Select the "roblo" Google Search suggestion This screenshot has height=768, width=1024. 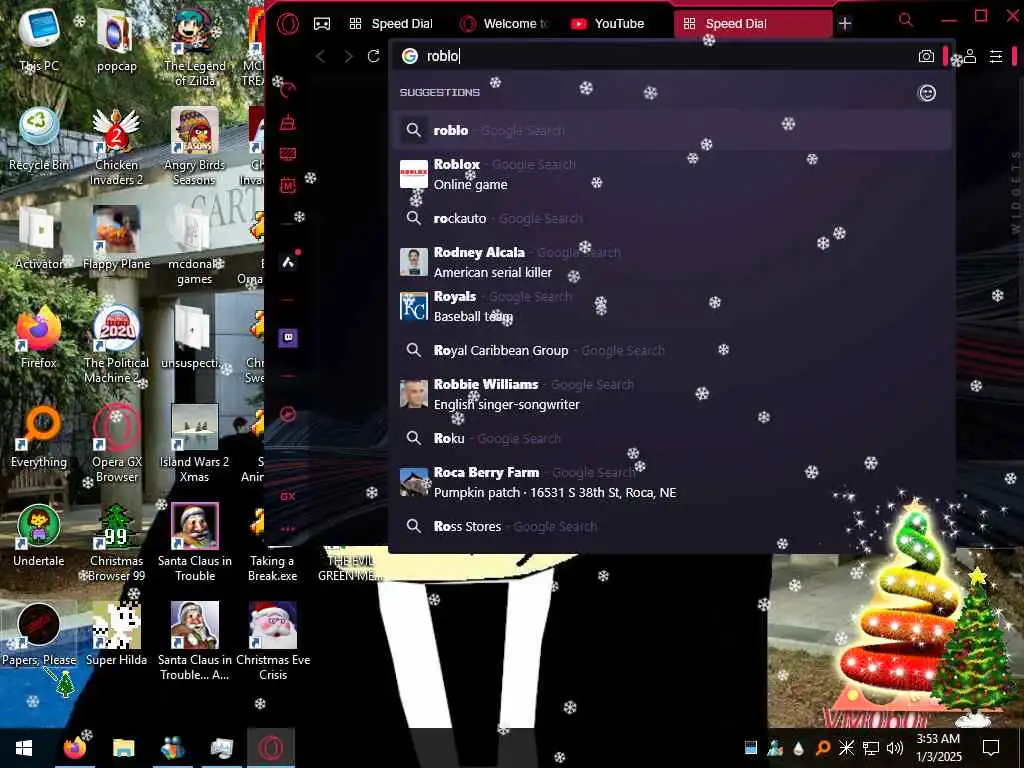673,130
